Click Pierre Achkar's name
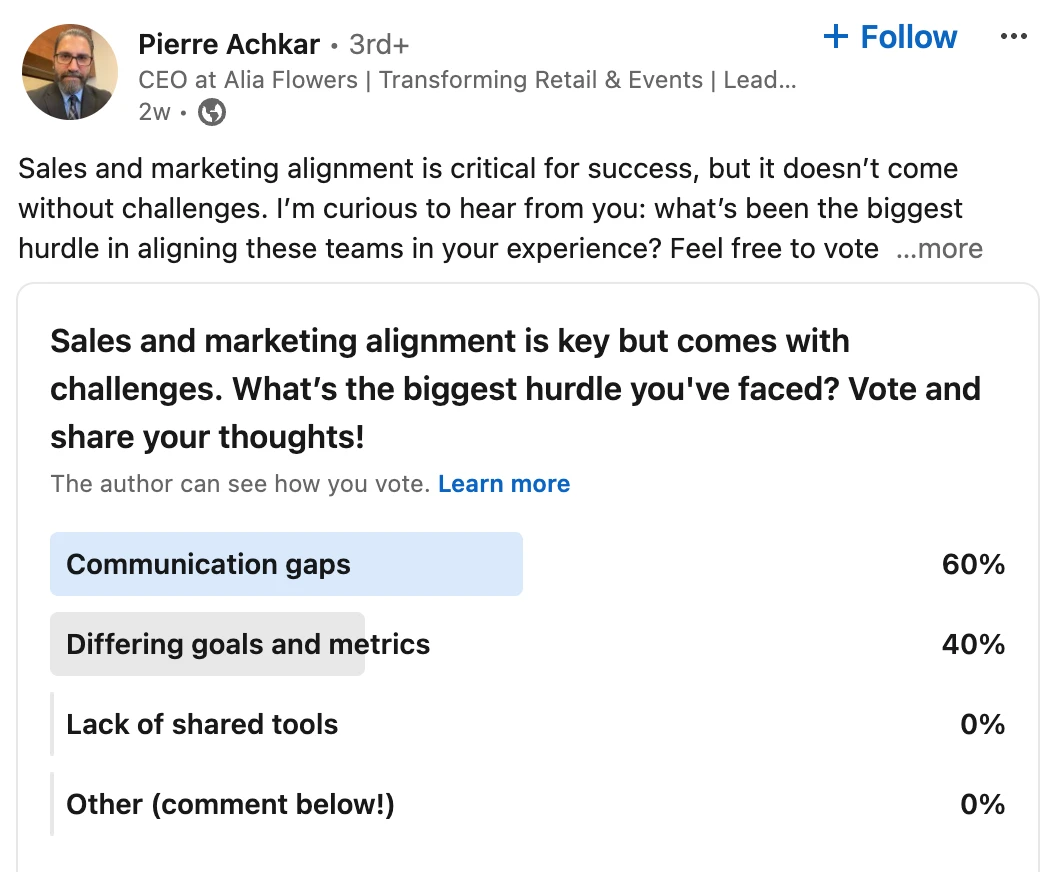Screen dimensions: 1060x872 point(229,44)
